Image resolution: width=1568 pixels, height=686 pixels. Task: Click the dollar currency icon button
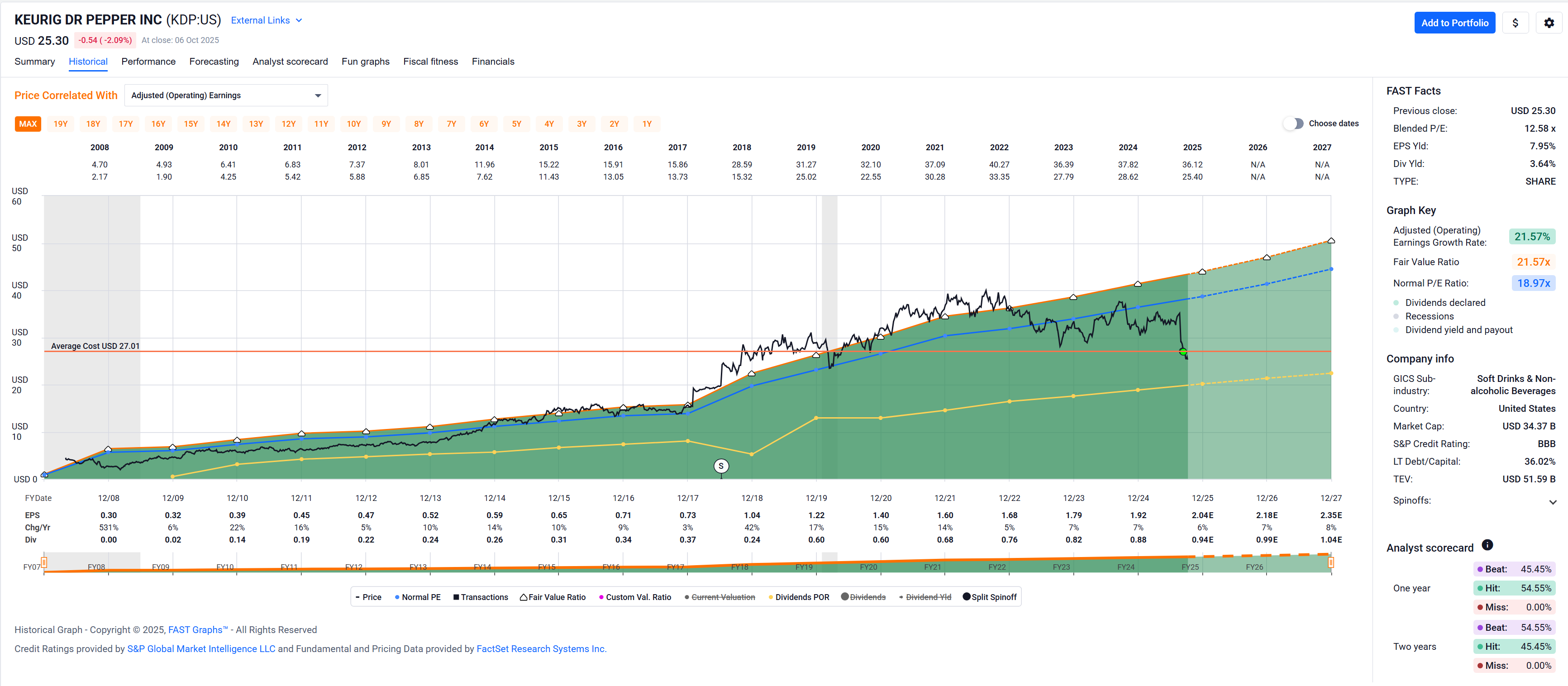[1515, 23]
